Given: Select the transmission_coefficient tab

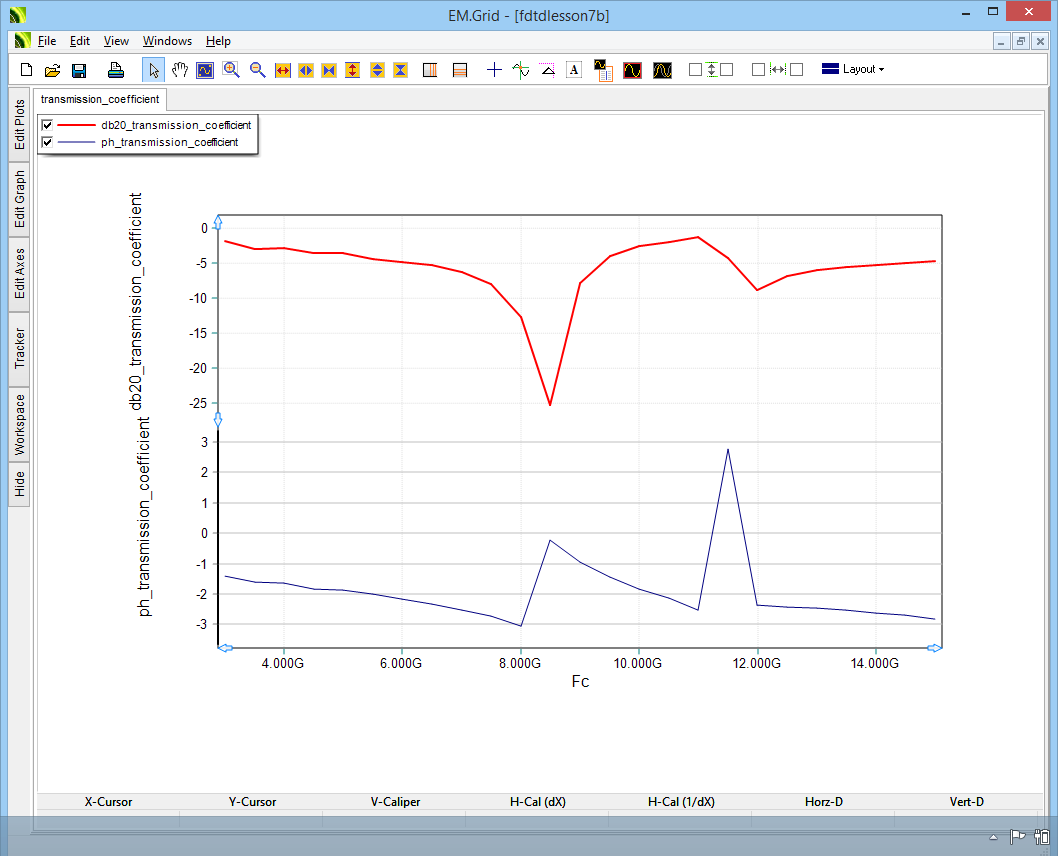Looking at the screenshot, I should click(100, 99).
